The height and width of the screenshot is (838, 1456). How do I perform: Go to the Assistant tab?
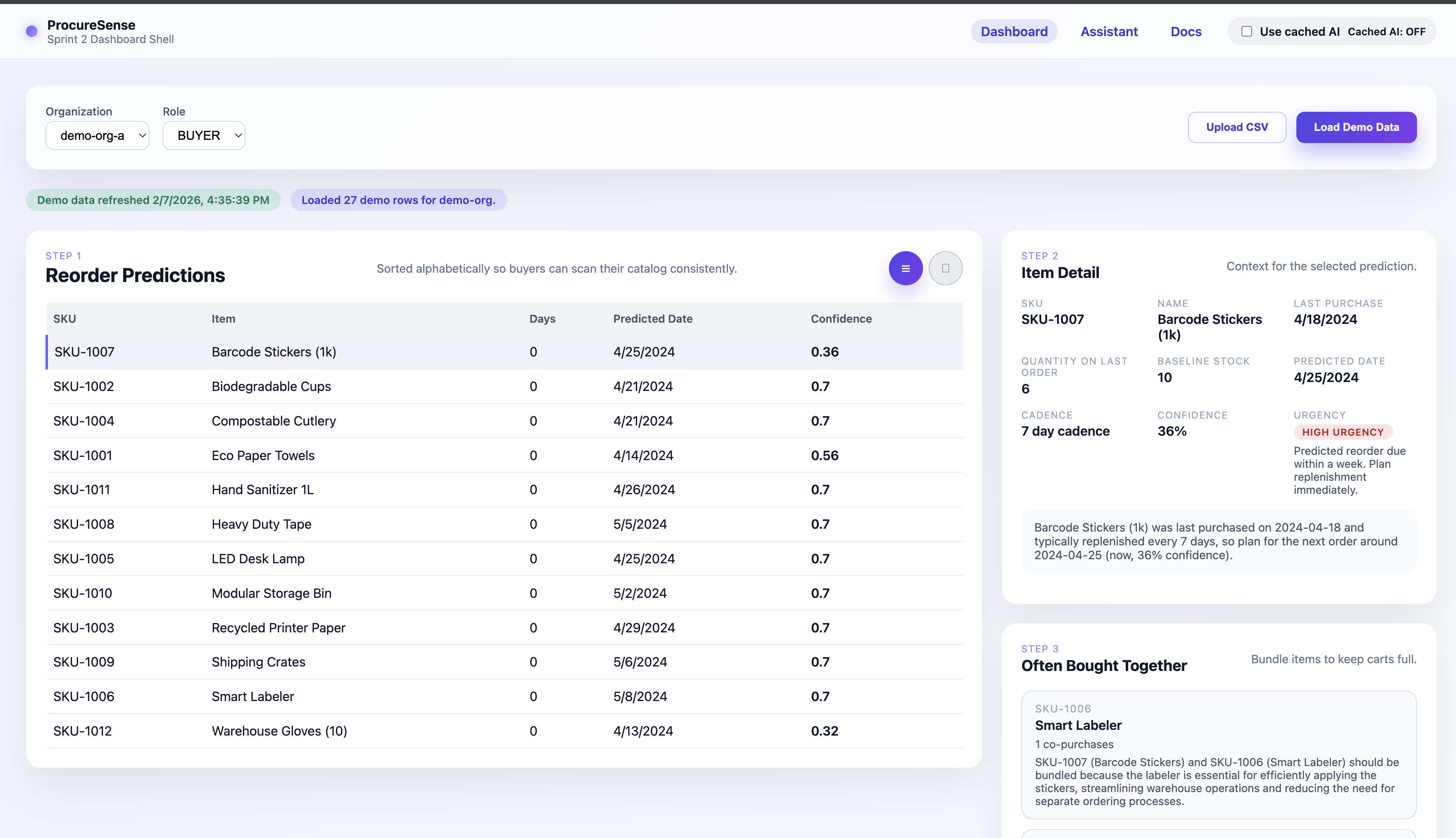point(1109,32)
